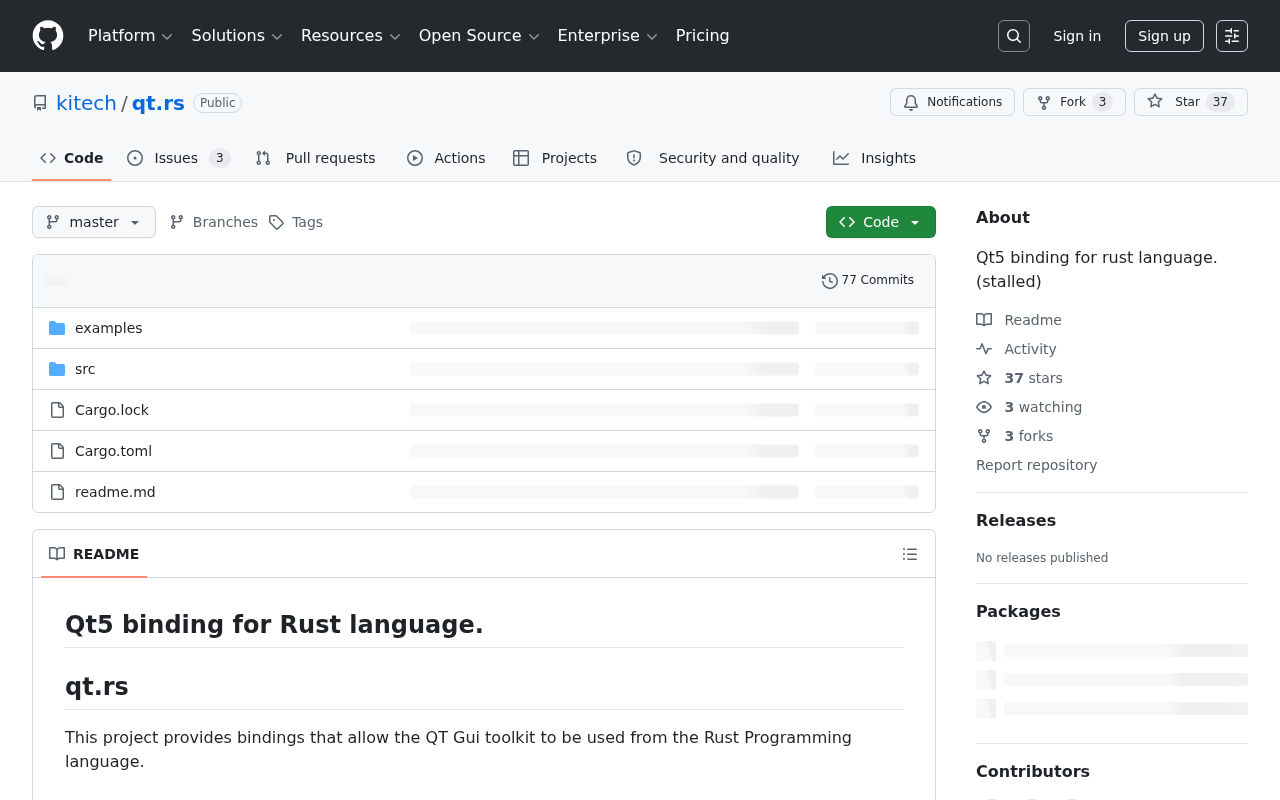The image size is (1280, 800).
Task: Click the star icon in Star button
Action: click(x=1155, y=102)
